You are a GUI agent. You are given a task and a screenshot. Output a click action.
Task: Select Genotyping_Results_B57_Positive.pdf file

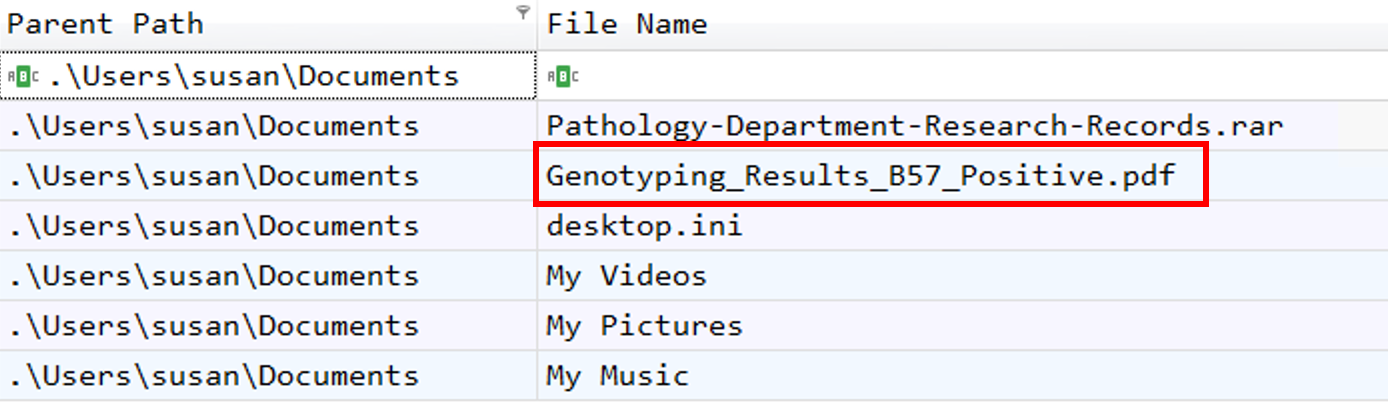pos(860,176)
